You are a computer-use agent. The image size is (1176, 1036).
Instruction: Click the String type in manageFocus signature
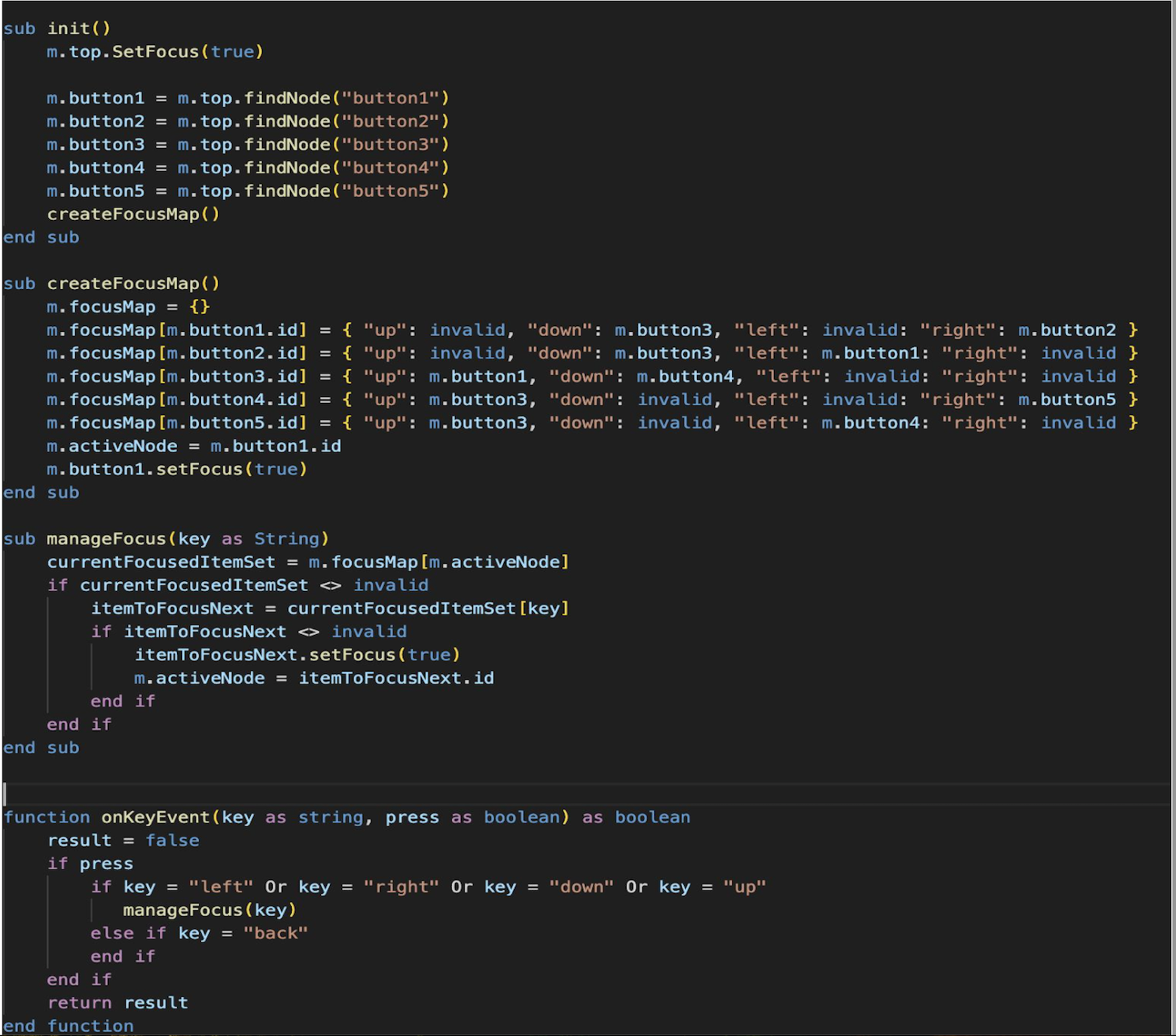point(287,539)
